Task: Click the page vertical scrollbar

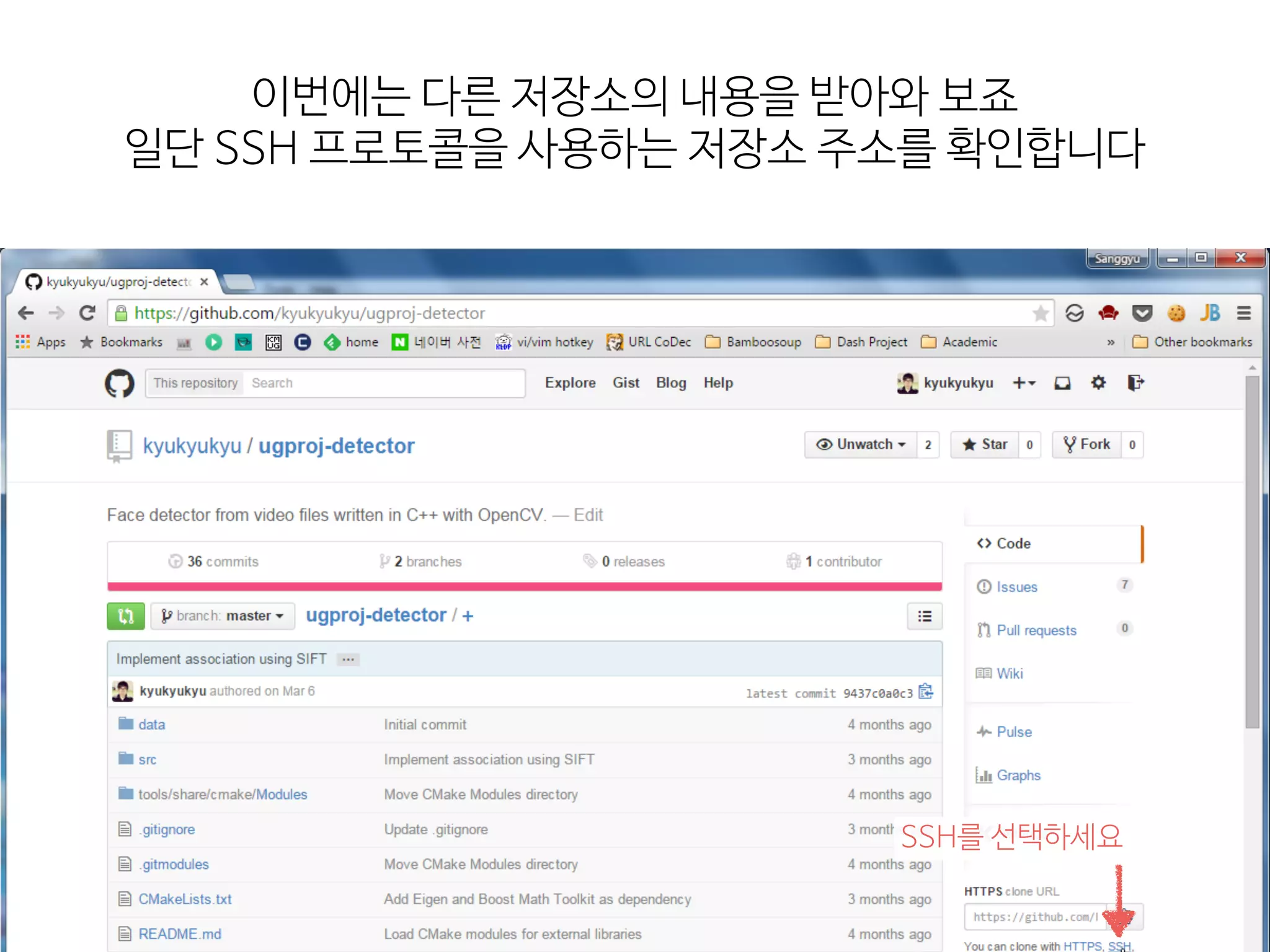Action: (x=1253, y=552)
